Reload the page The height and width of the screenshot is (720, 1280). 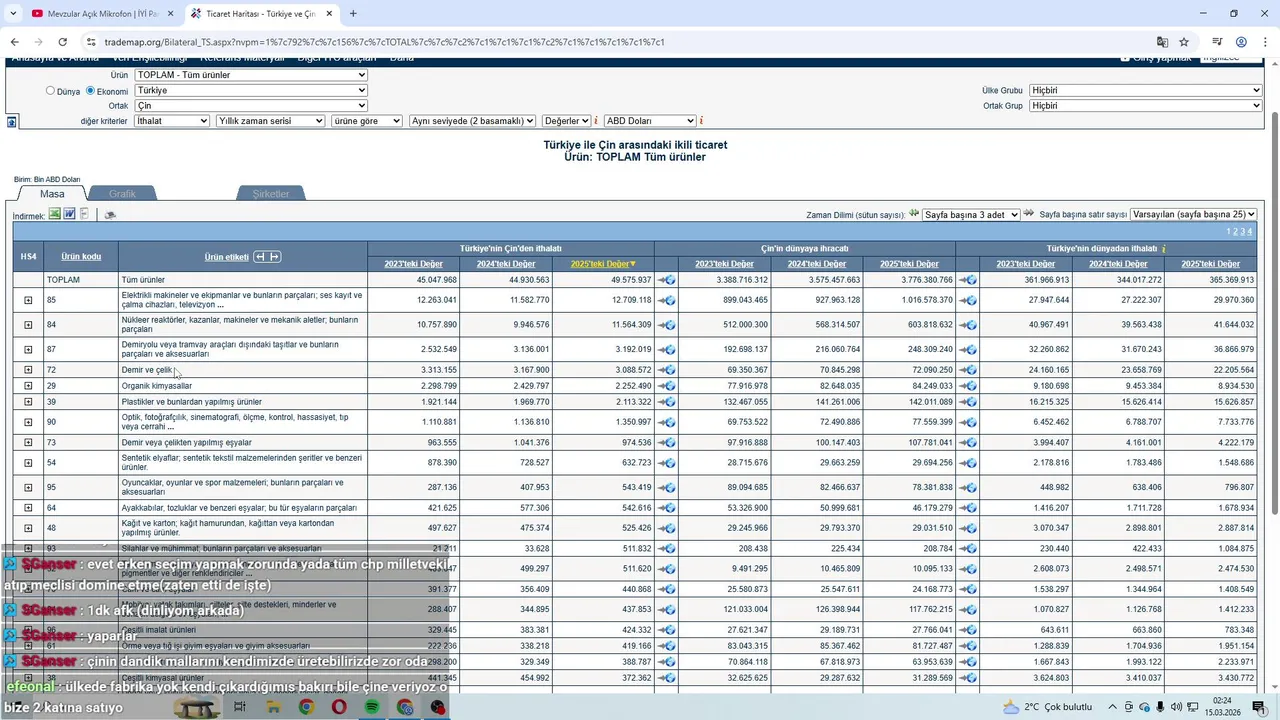tap(62, 42)
